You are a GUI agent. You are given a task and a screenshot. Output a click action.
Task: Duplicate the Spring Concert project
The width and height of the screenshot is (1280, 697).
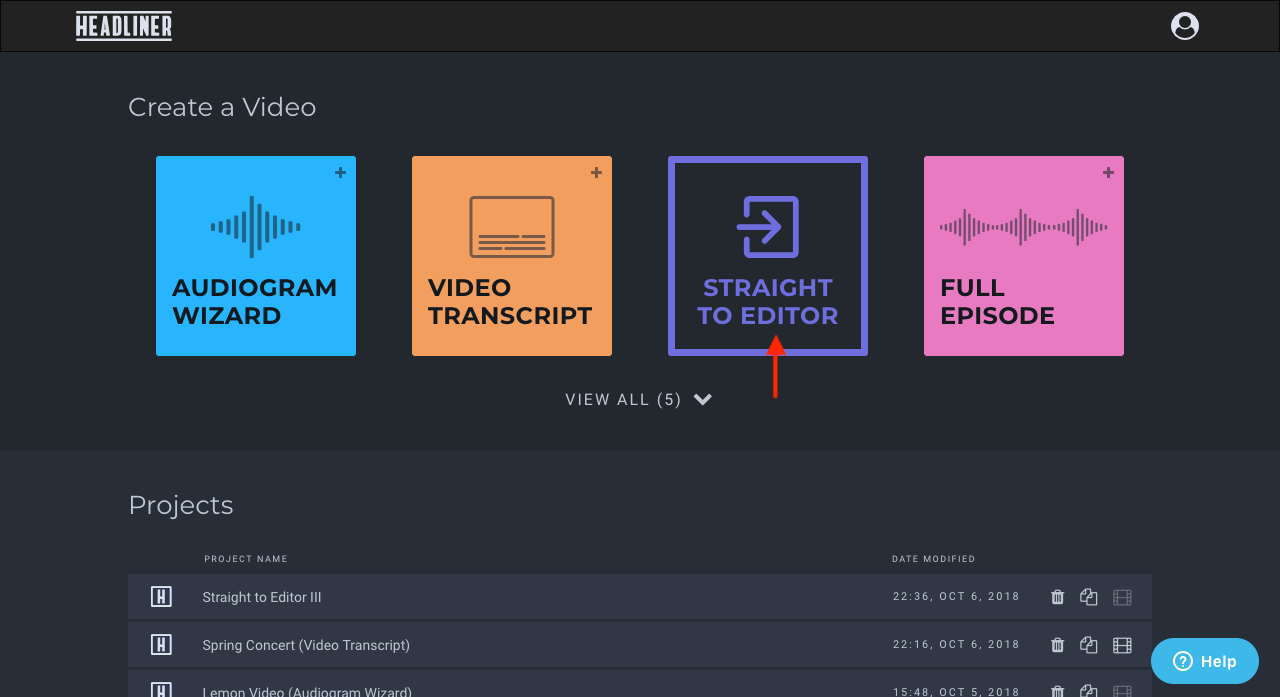click(1089, 644)
